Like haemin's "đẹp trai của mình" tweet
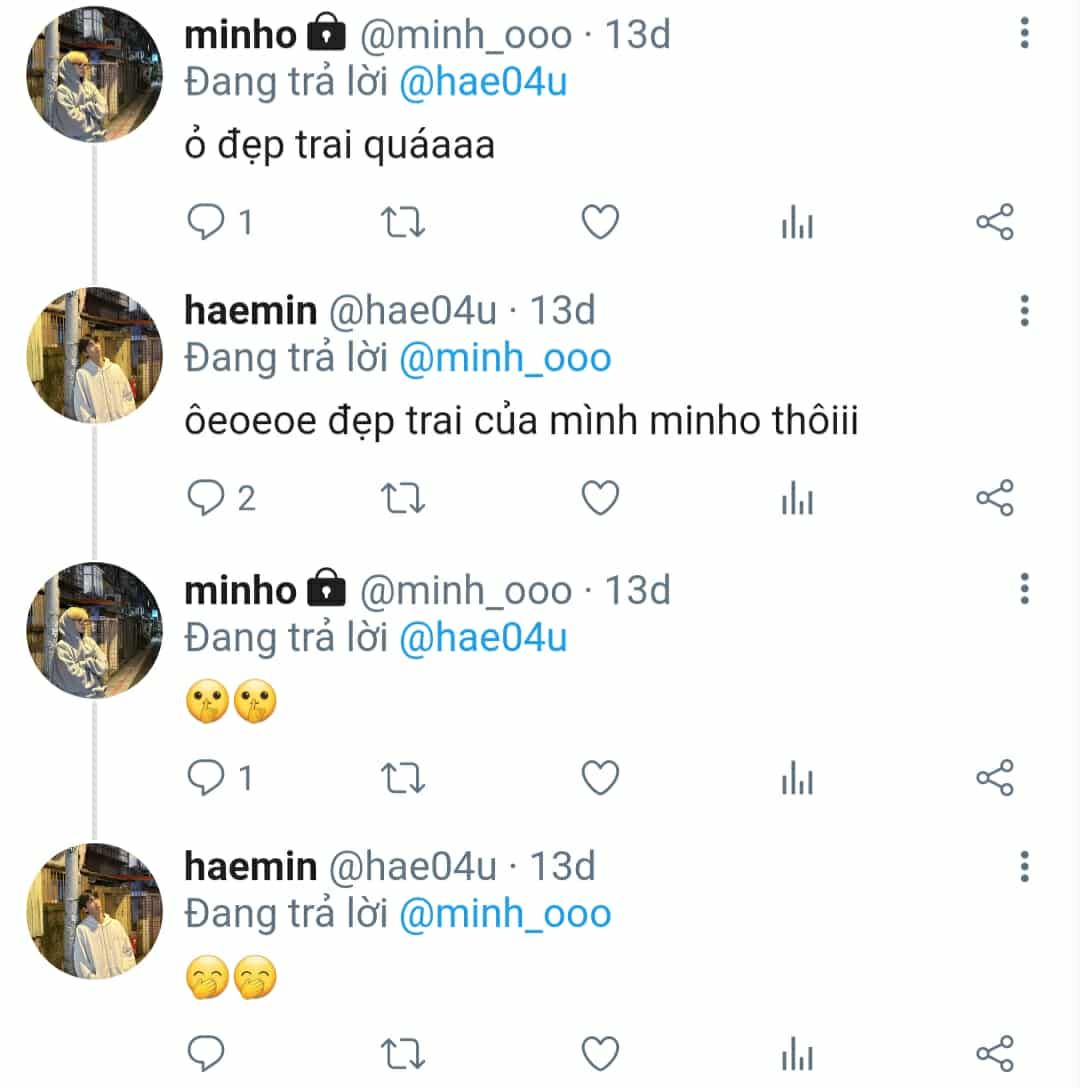 click(x=600, y=498)
